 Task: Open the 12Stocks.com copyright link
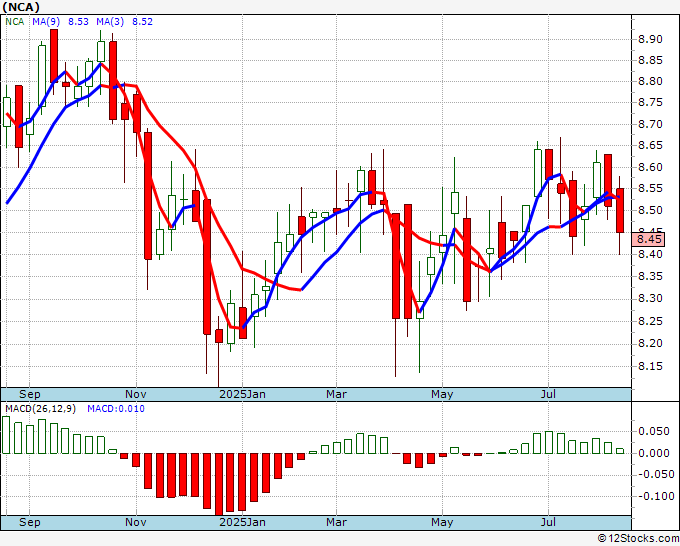click(x=638, y=539)
